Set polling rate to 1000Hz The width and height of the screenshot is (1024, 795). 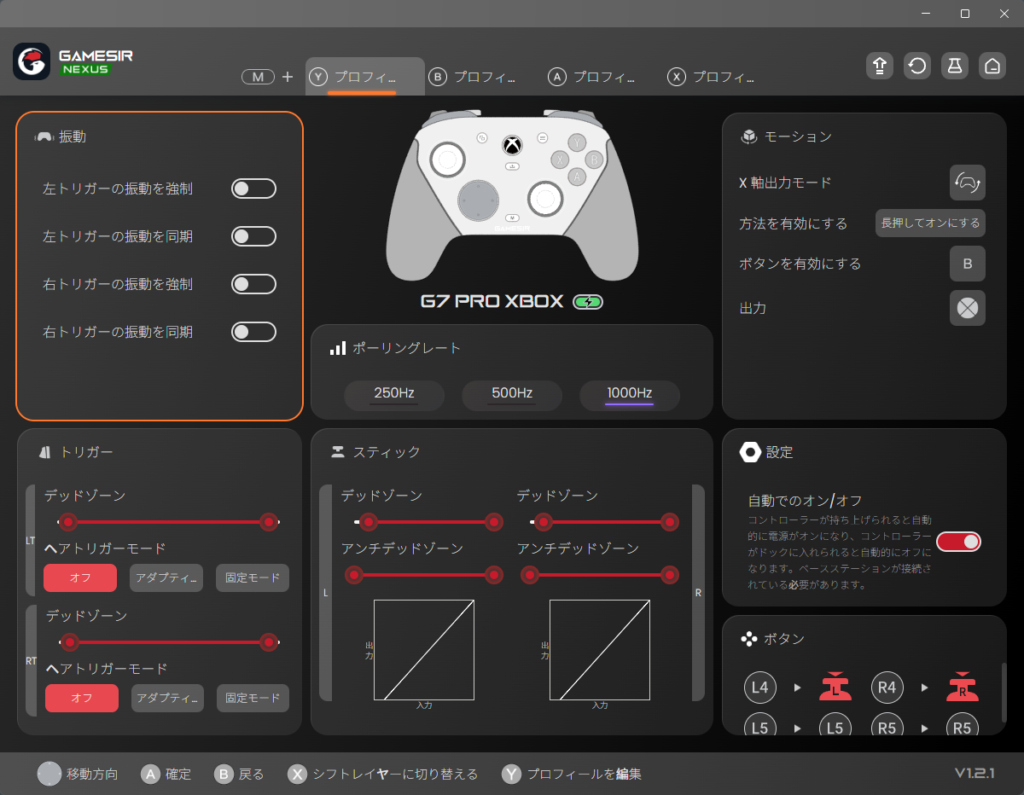630,394
